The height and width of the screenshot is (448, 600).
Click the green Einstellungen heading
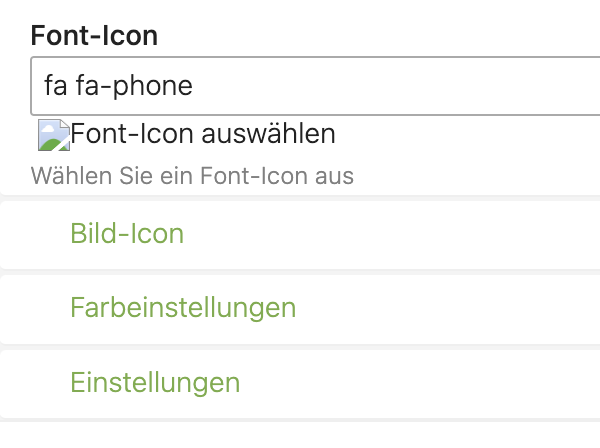tap(155, 382)
